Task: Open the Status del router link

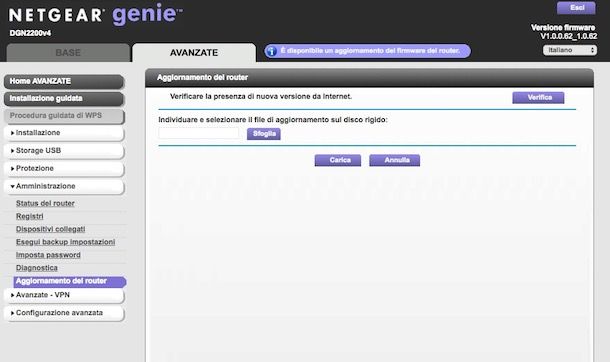Action: pyautogui.click(x=45, y=203)
